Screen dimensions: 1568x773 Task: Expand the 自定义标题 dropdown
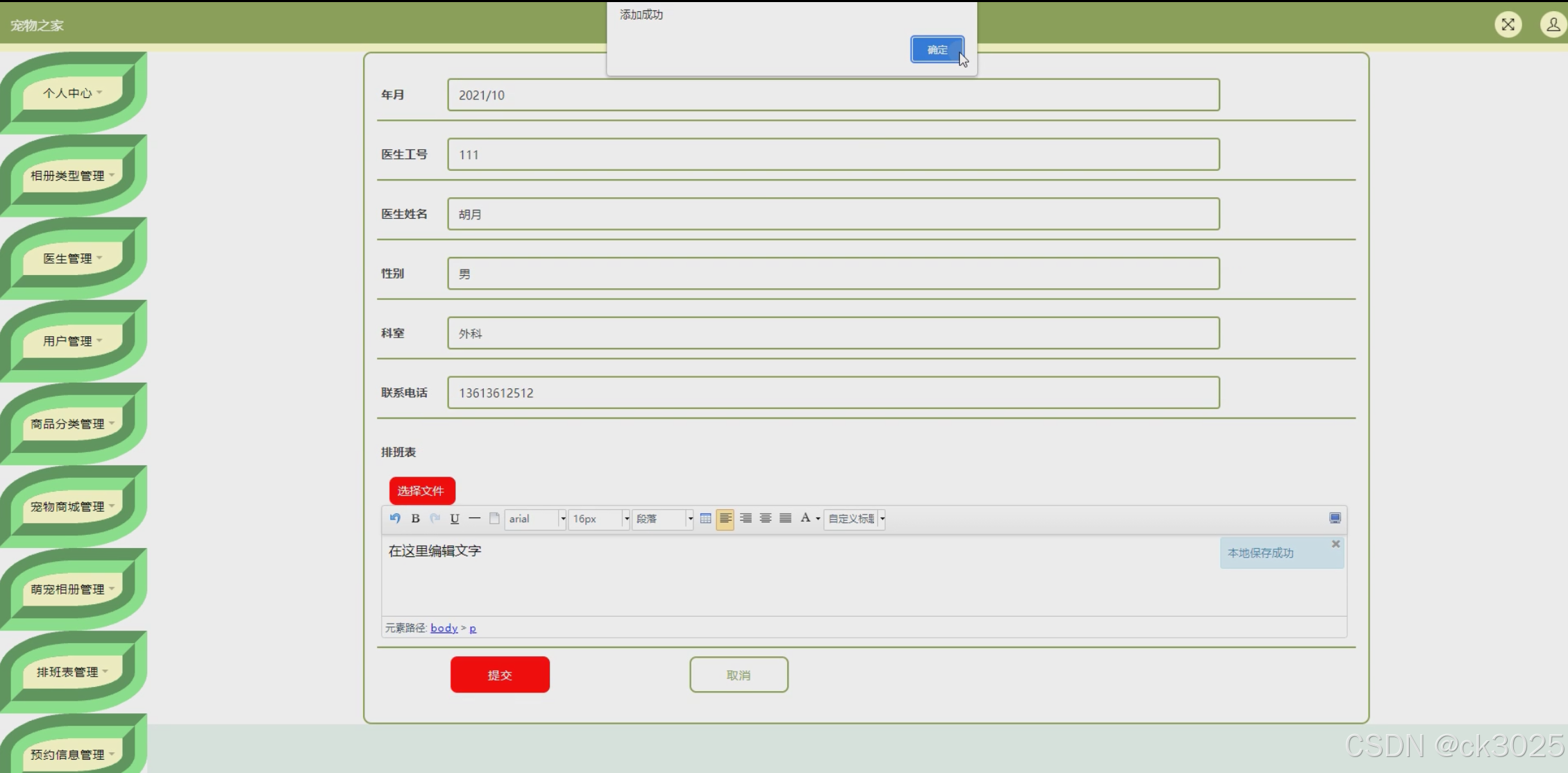click(882, 519)
